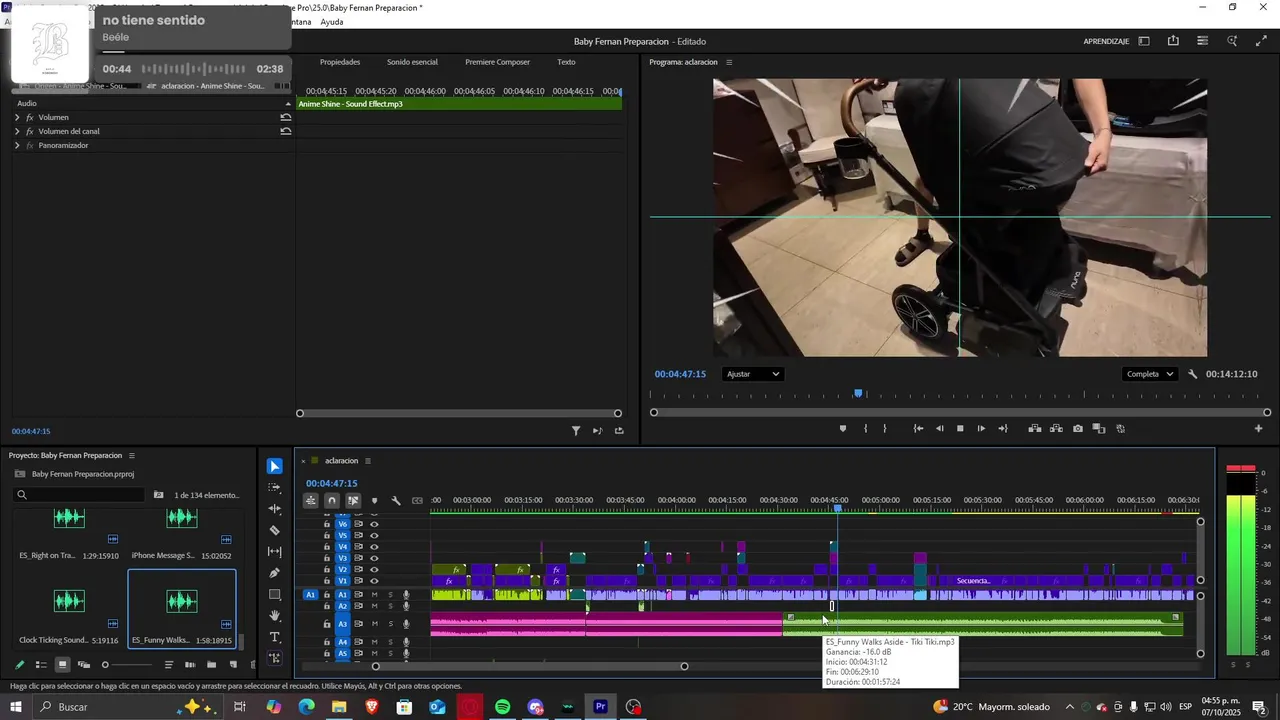Image resolution: width=1280 pixels, height=720 pixels.
Task: Click Mark In bracket in Program monitor
Action: [x=866, y=428]
